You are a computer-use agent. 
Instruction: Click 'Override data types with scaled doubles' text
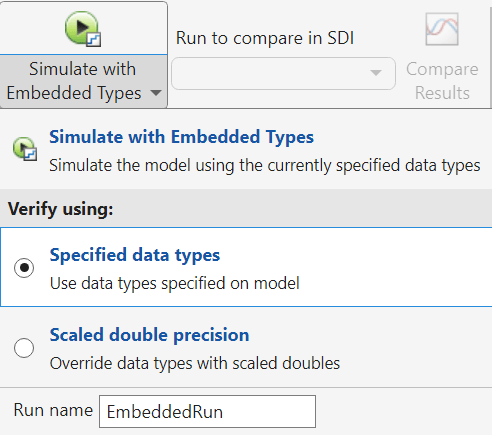click(195, 363)
